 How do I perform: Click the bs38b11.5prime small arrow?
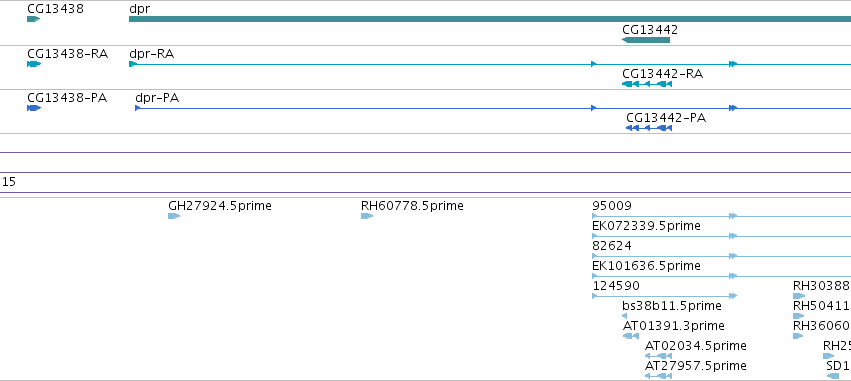(x=625, y=316)
